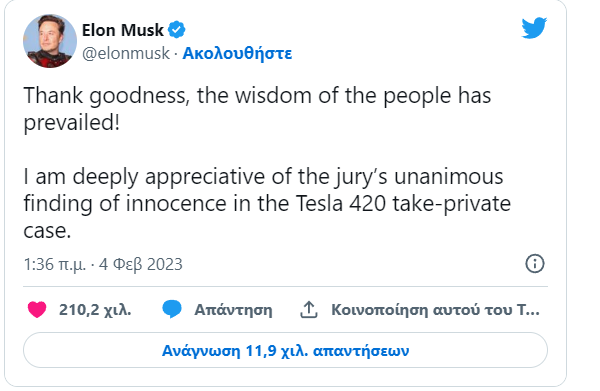Click Κοινοποίηση αυτού του T... share text
Viewport: 600px width, 391px height.
[x=435, y=310]
